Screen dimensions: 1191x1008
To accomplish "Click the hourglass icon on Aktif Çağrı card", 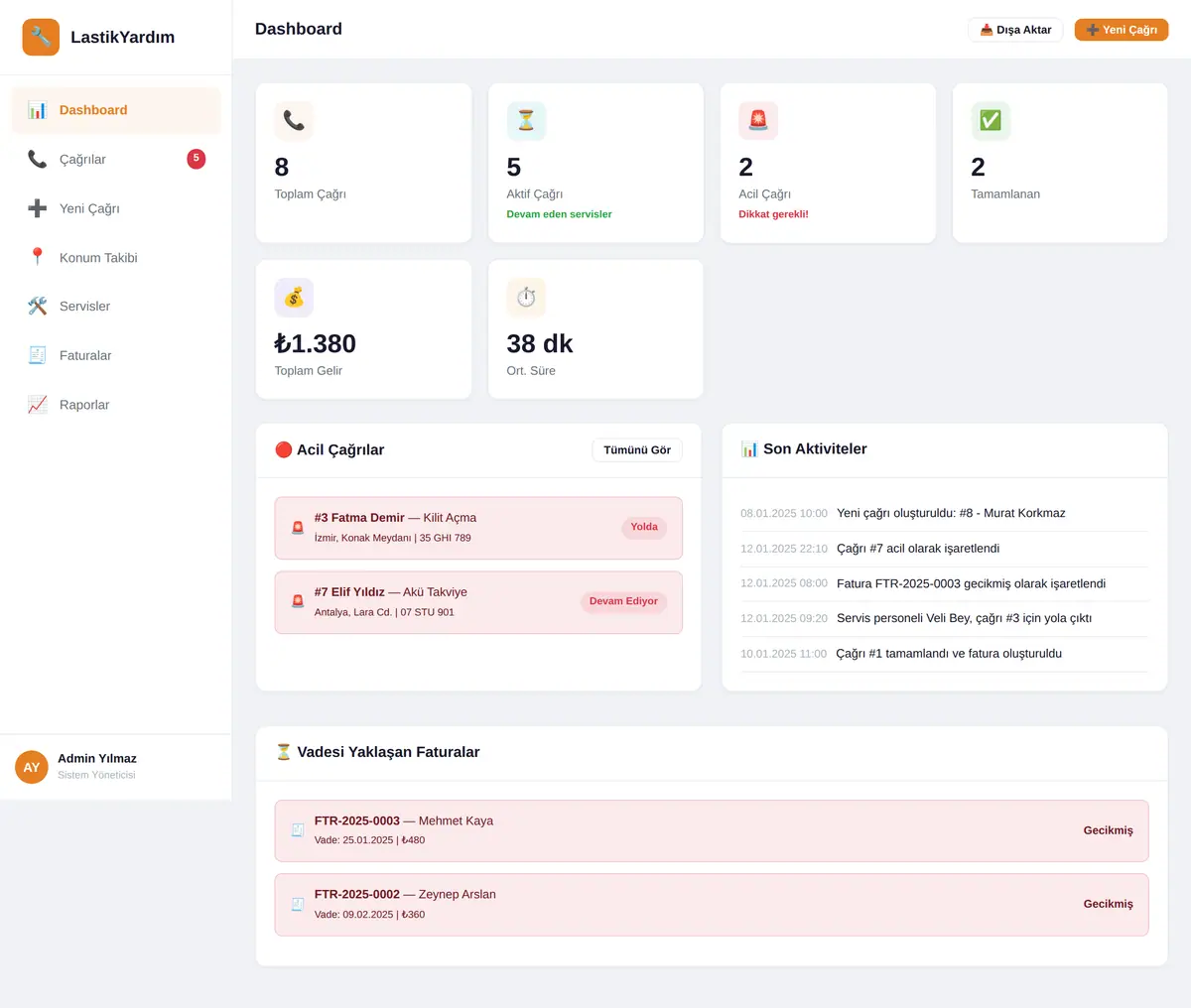I will click(x=526, y=121).
